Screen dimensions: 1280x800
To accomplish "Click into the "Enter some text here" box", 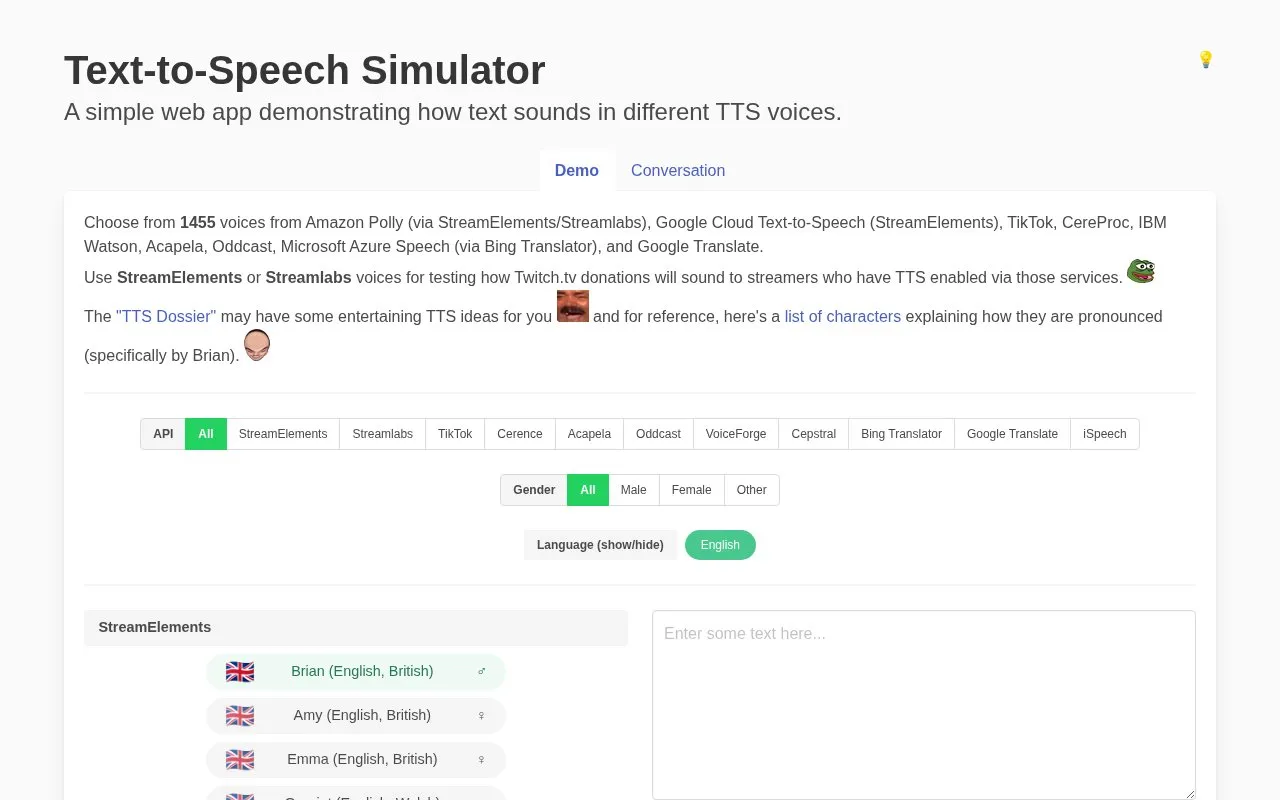I will pyautogui.click(x=924, y=705).
